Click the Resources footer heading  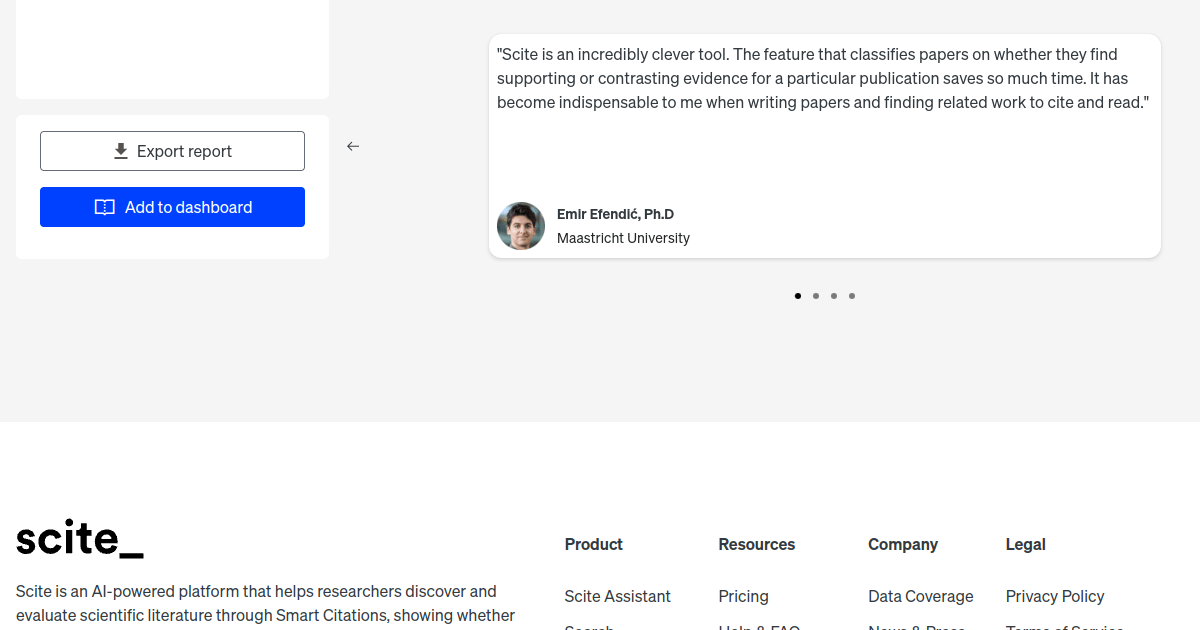click(756, 544)
